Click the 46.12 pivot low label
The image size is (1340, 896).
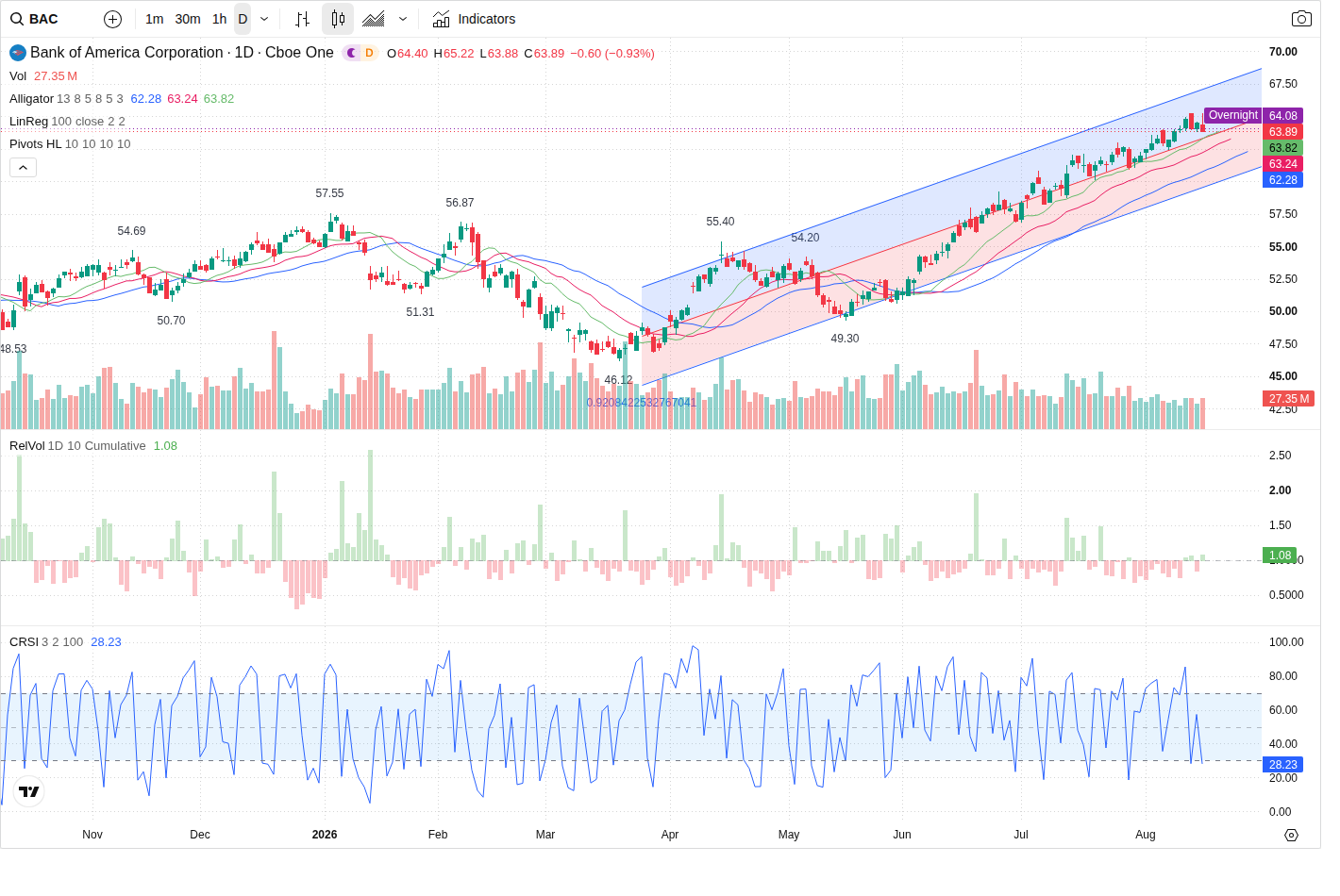(618, 380)
